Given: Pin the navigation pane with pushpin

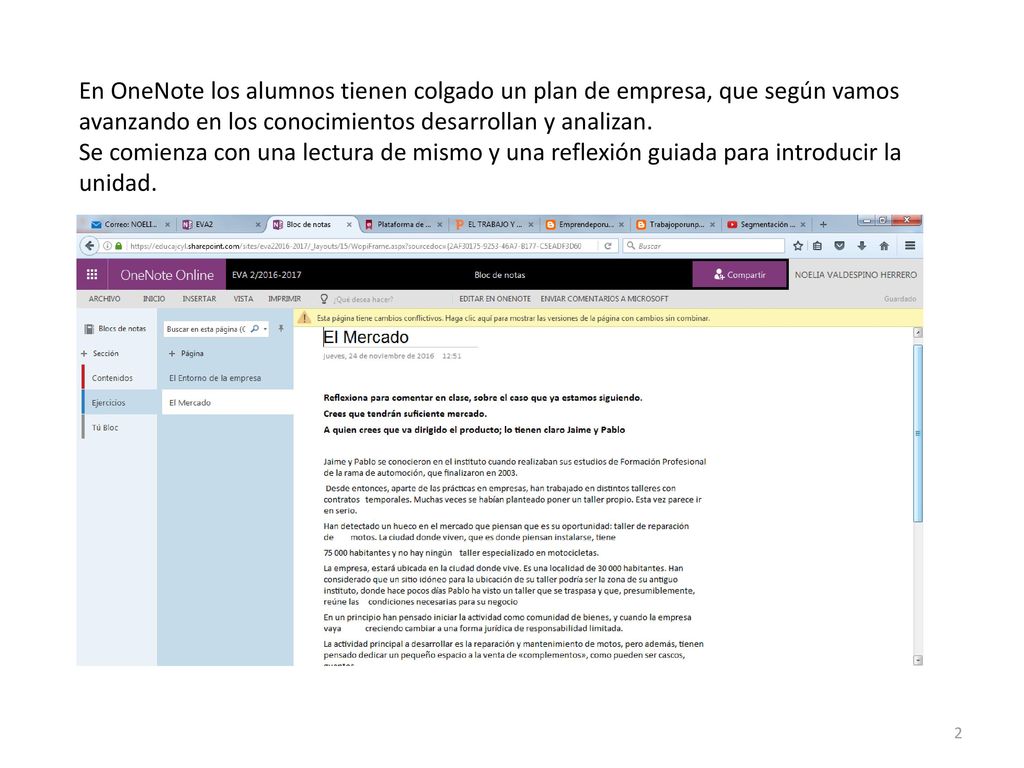Looking at the screenshot, I should click(281, 328).
